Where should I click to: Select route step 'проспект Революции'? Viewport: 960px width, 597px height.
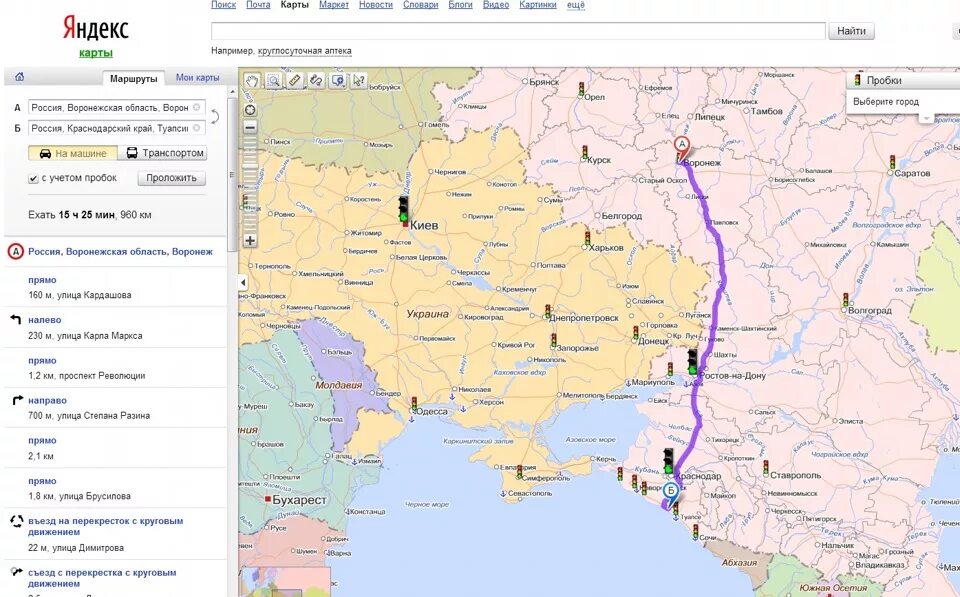115,368
